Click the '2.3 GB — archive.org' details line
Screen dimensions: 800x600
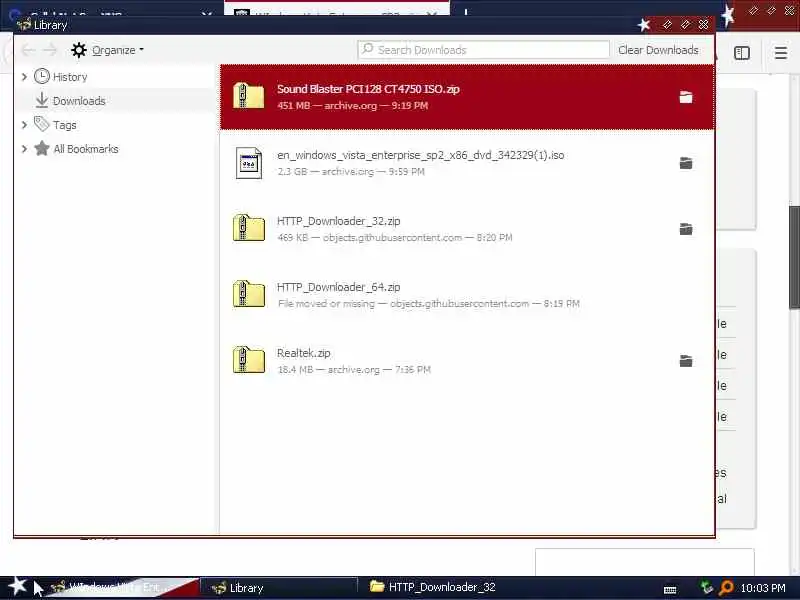pyautogui.click(x=351, y=171)
